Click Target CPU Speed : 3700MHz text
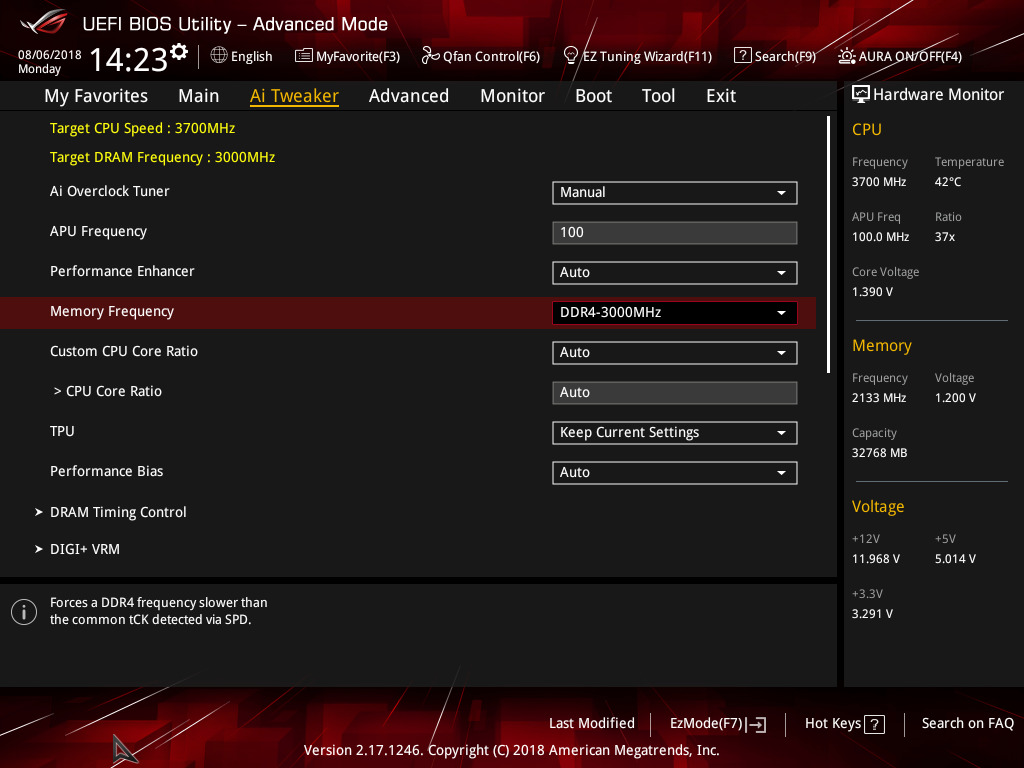This screenshot has width=1024, height=768. point(142,129)
